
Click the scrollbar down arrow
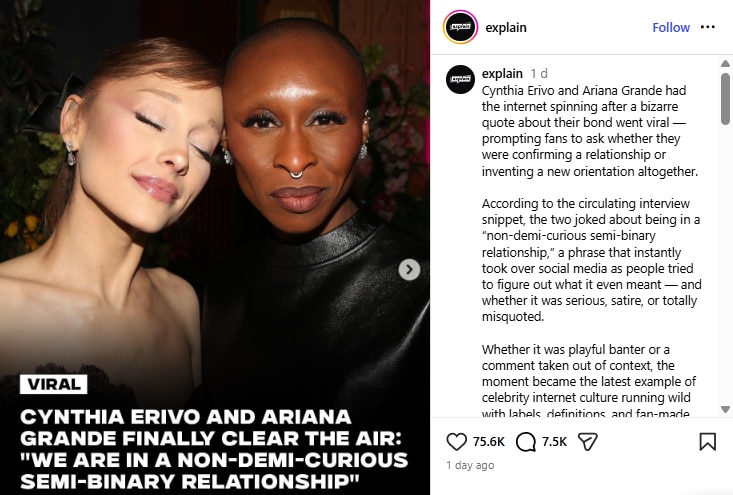(725, 409)
